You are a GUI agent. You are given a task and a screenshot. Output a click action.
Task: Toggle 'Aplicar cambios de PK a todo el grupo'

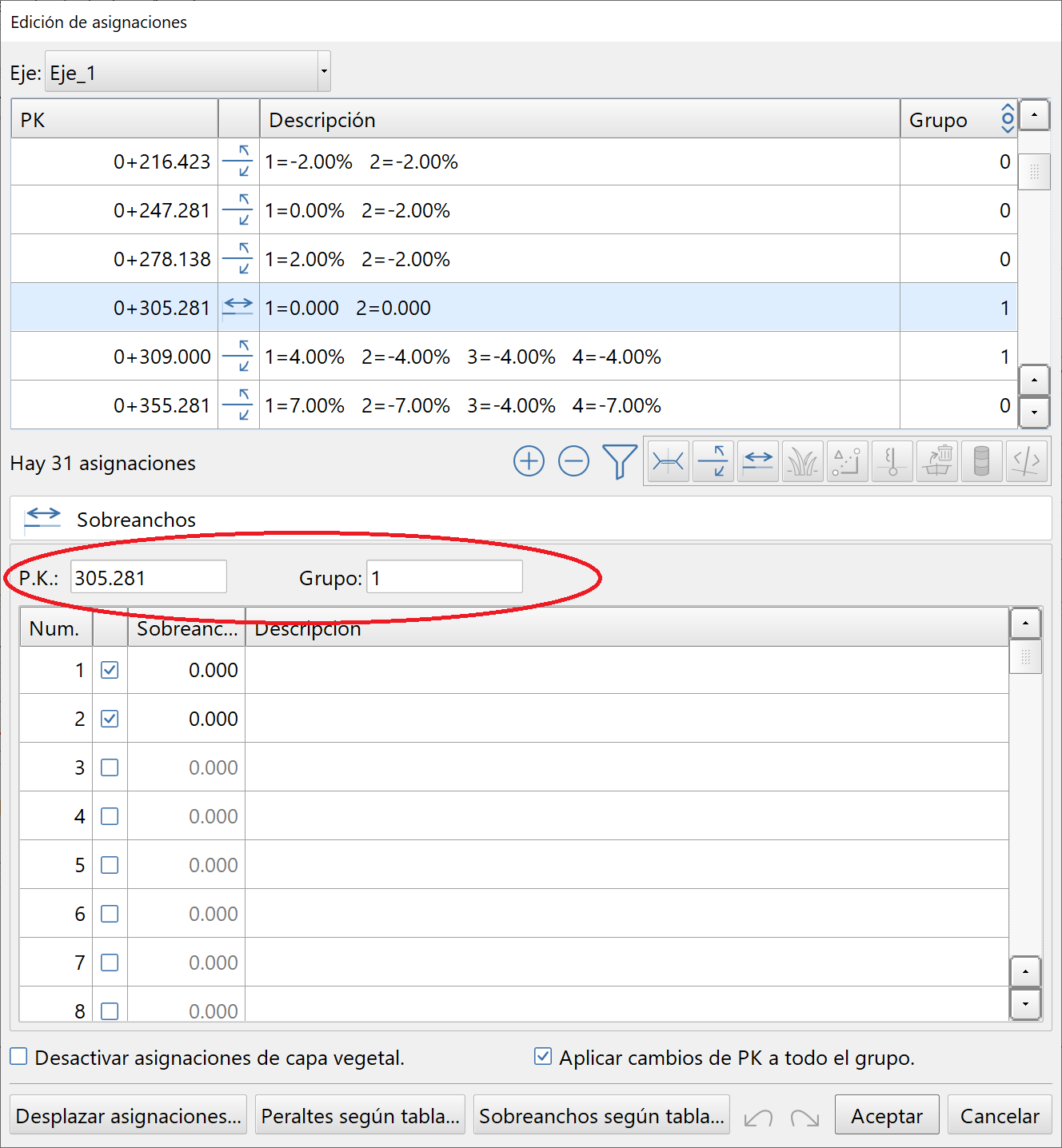click(x=543, y=1057)
